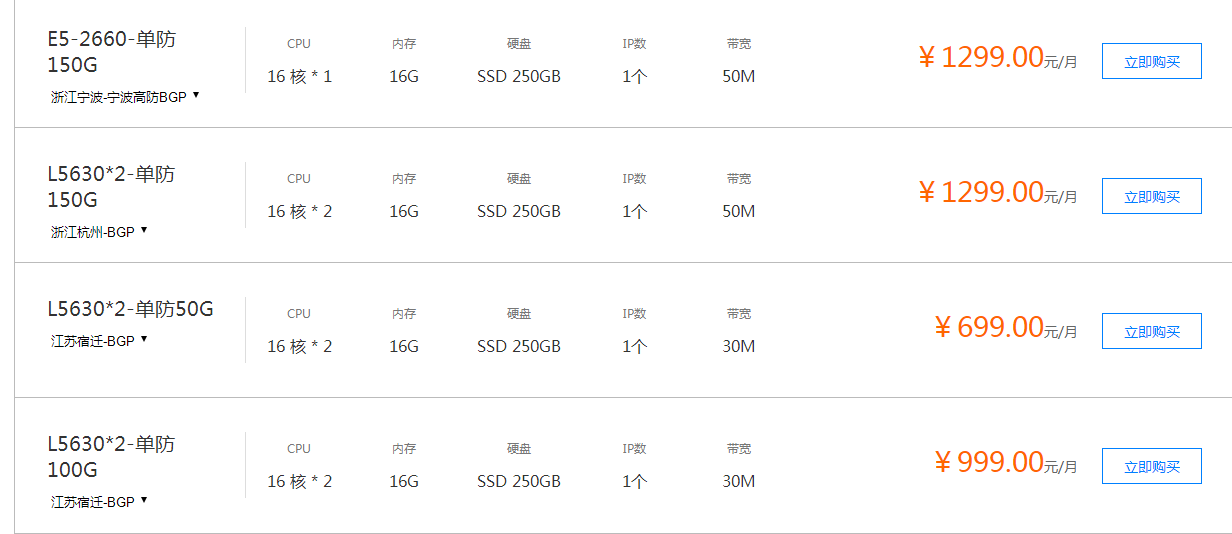Click 立即购买 in the 浙江杭州-BGP row
This screenshot has width=1232, height=534.
(1151, 196)
